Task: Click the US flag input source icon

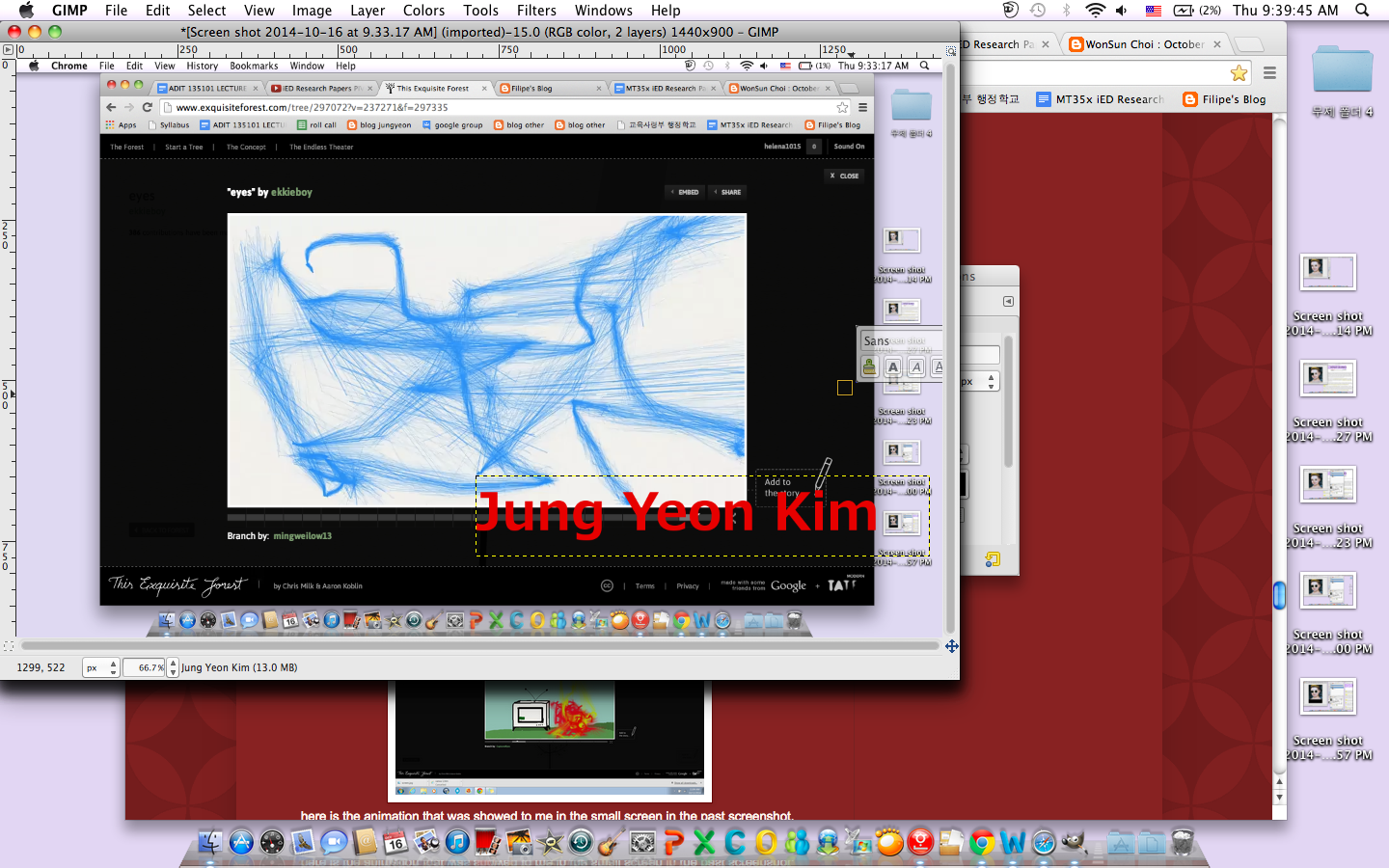Action: point(1154,11)
